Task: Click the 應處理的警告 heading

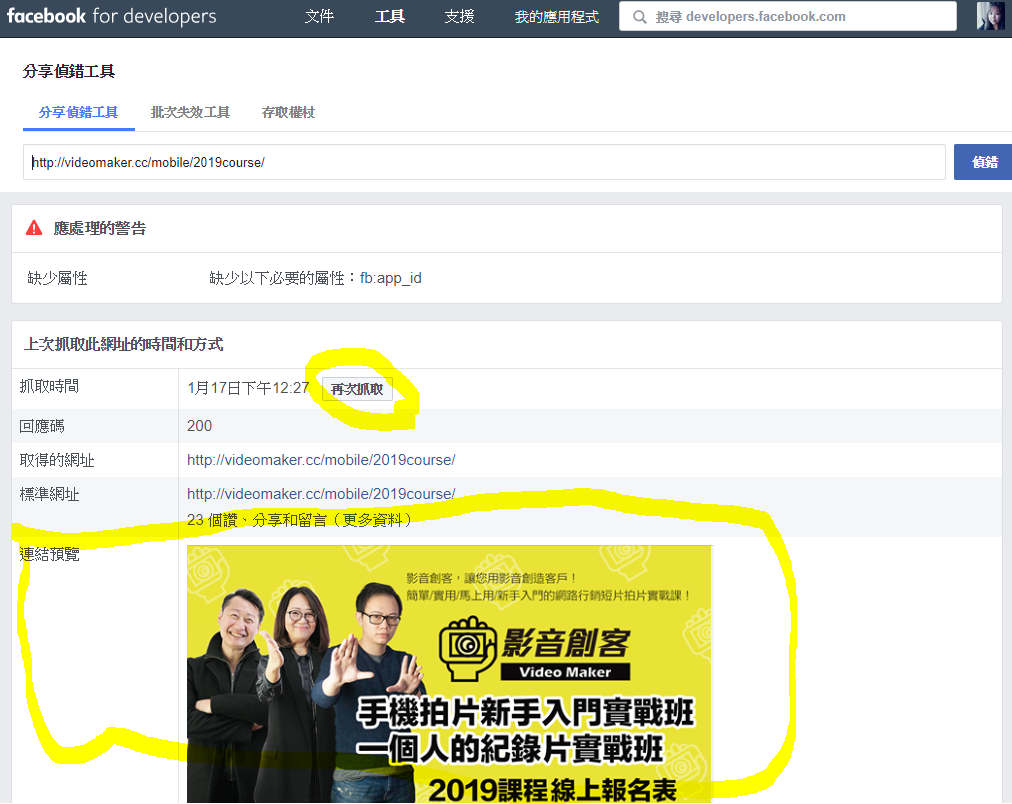Action: (100, 228)
